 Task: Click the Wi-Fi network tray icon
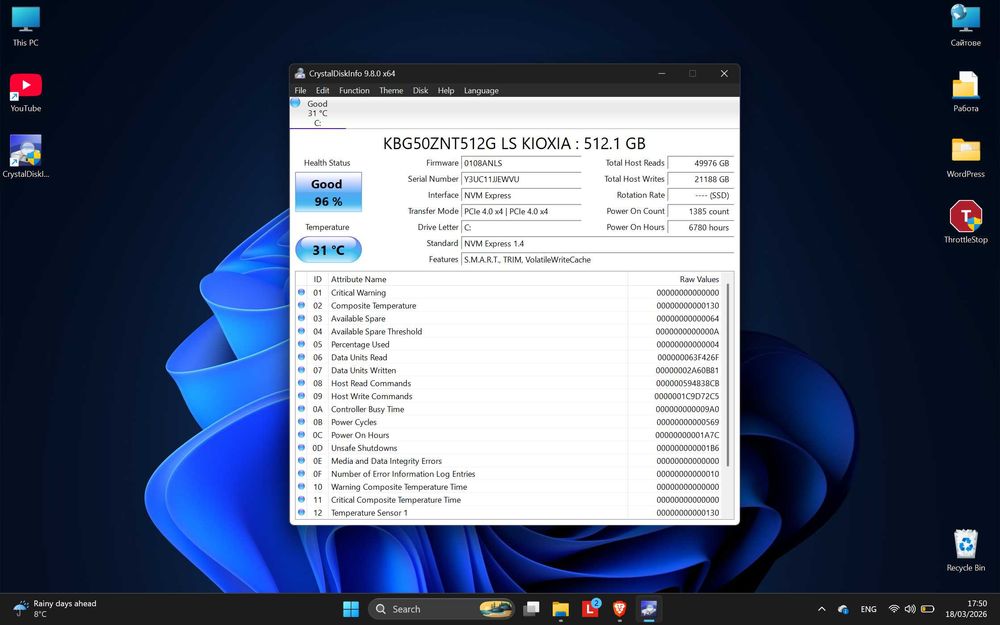(894, 609)
